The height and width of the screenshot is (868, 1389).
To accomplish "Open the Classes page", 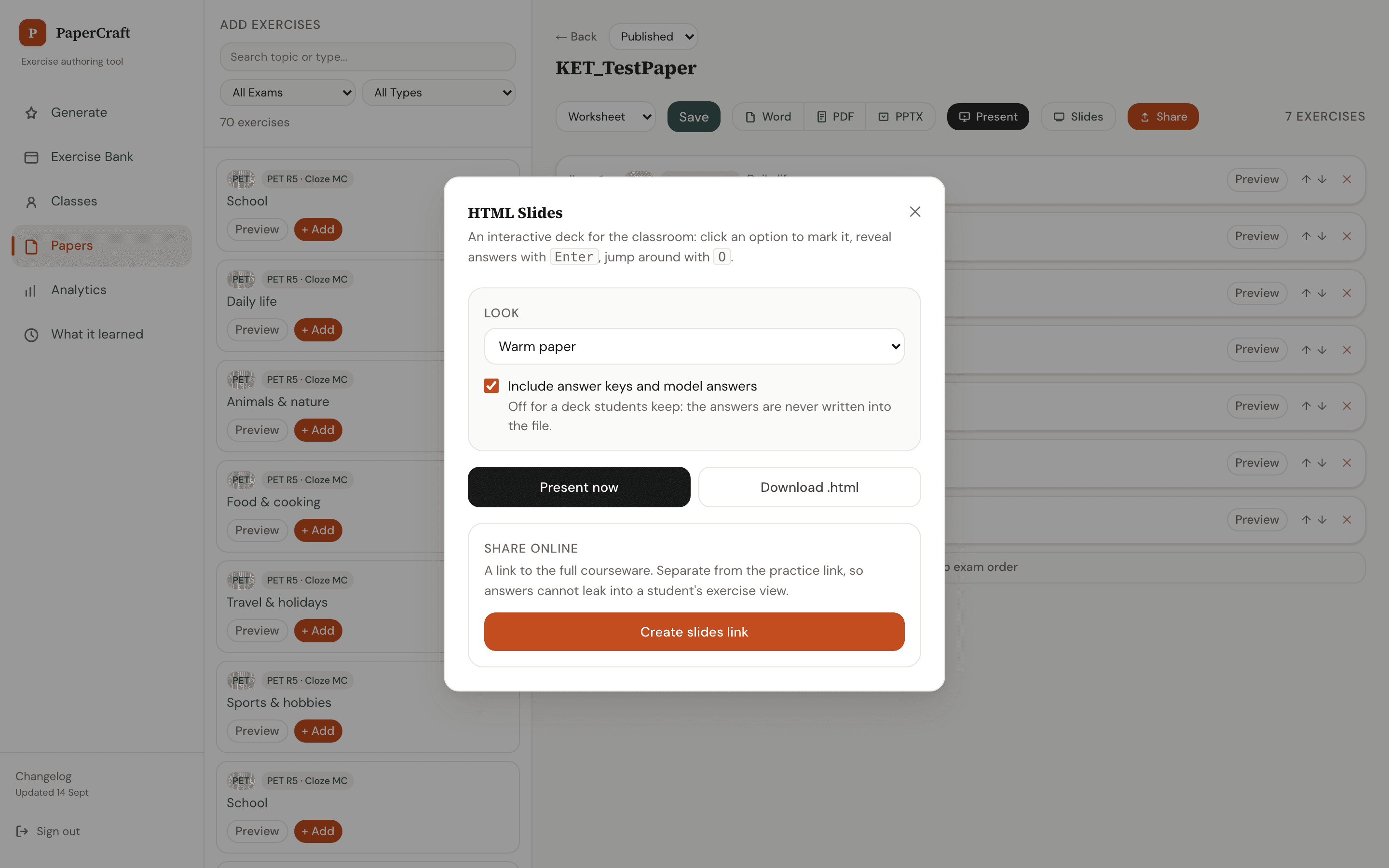I will (102, 201).
